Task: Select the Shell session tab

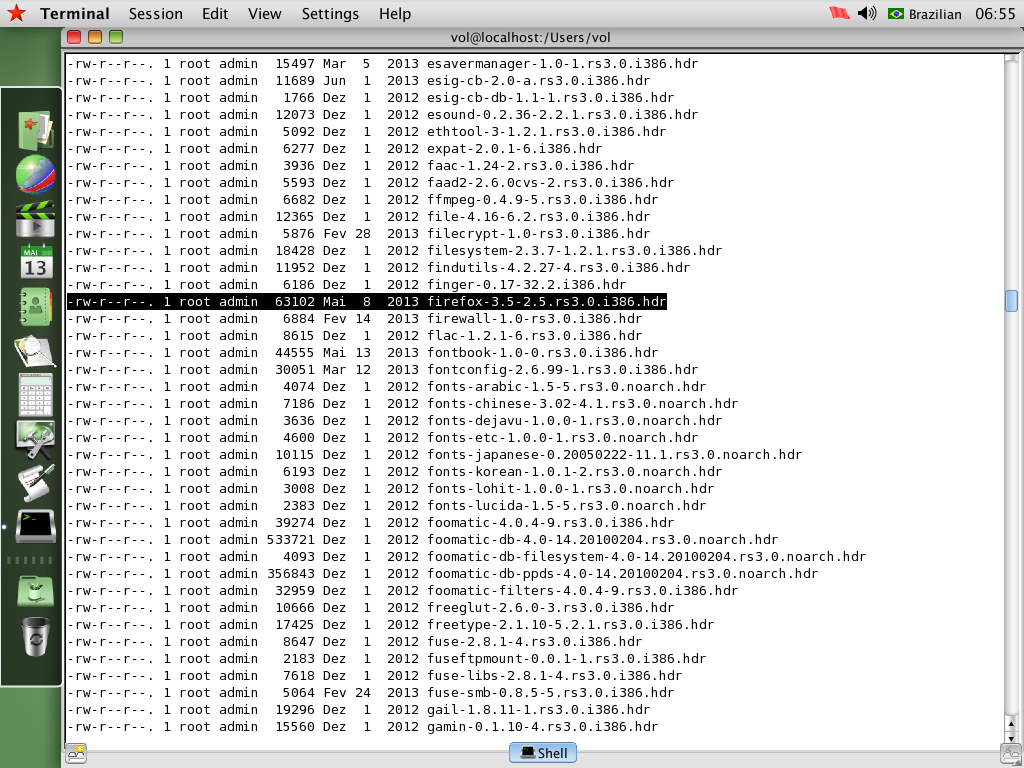Action: tap(543, 753)
